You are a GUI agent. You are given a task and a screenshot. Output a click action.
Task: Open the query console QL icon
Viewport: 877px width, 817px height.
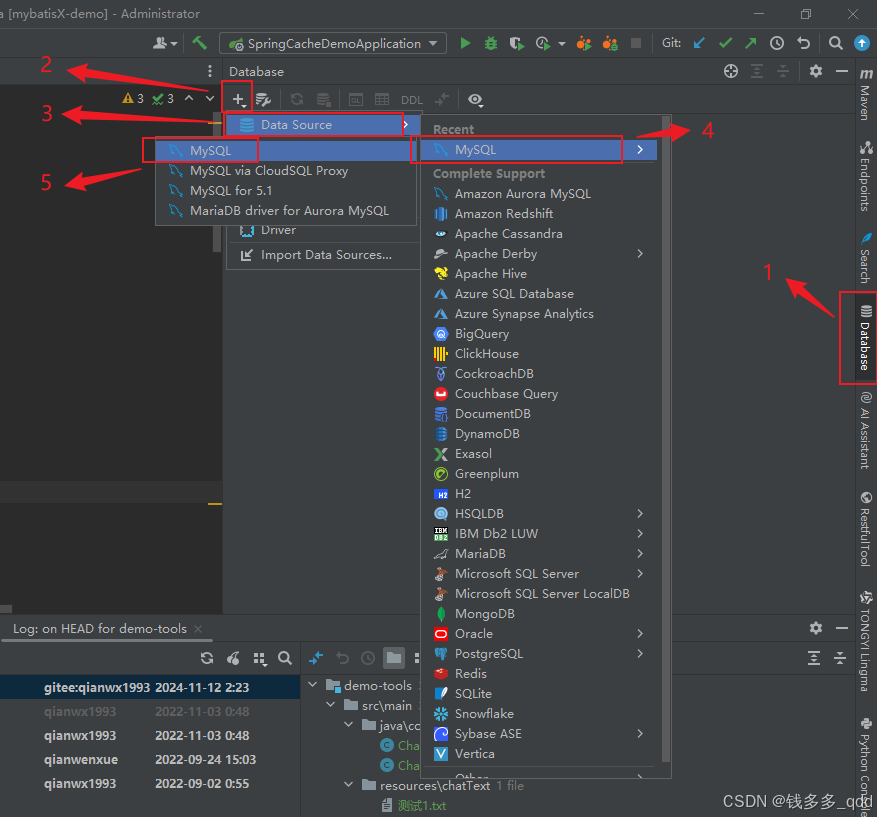tap(356, 100)
